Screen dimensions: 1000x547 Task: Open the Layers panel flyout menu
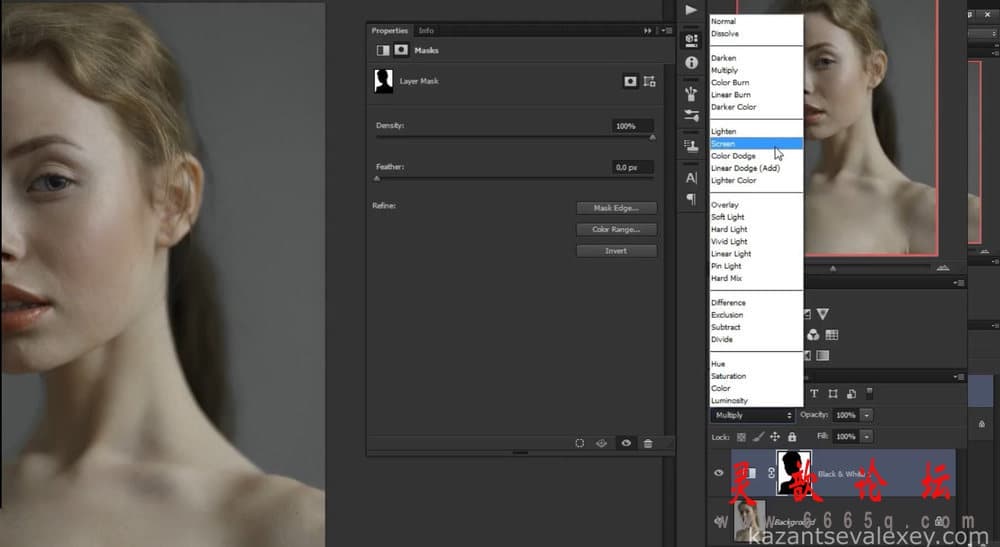coord(959,377)
